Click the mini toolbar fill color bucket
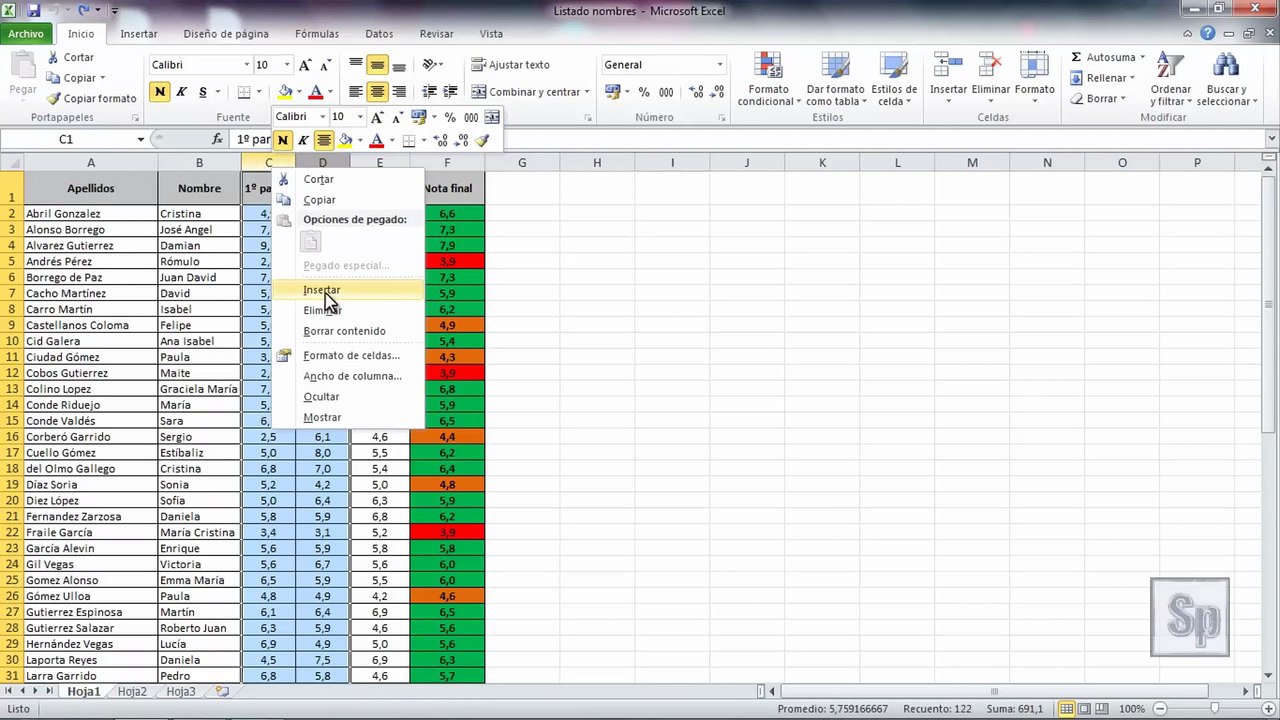Image resolution: width=1280 pixels, height=720 pixels. (x=345, y=141)
